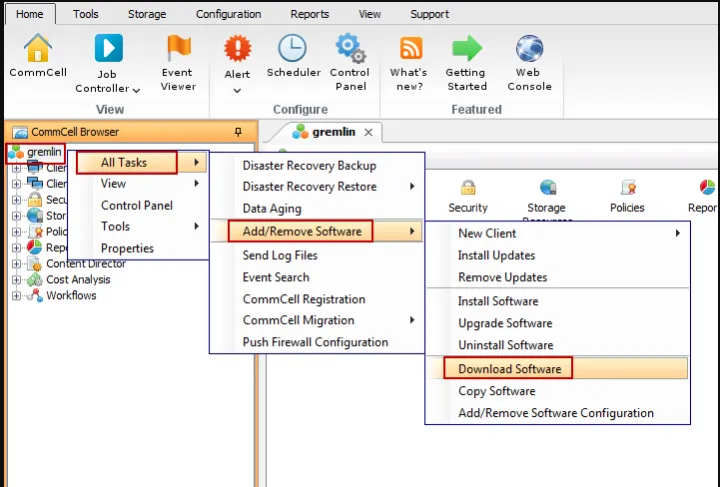Click the CommCell Browser header icon

coord(20,132)
